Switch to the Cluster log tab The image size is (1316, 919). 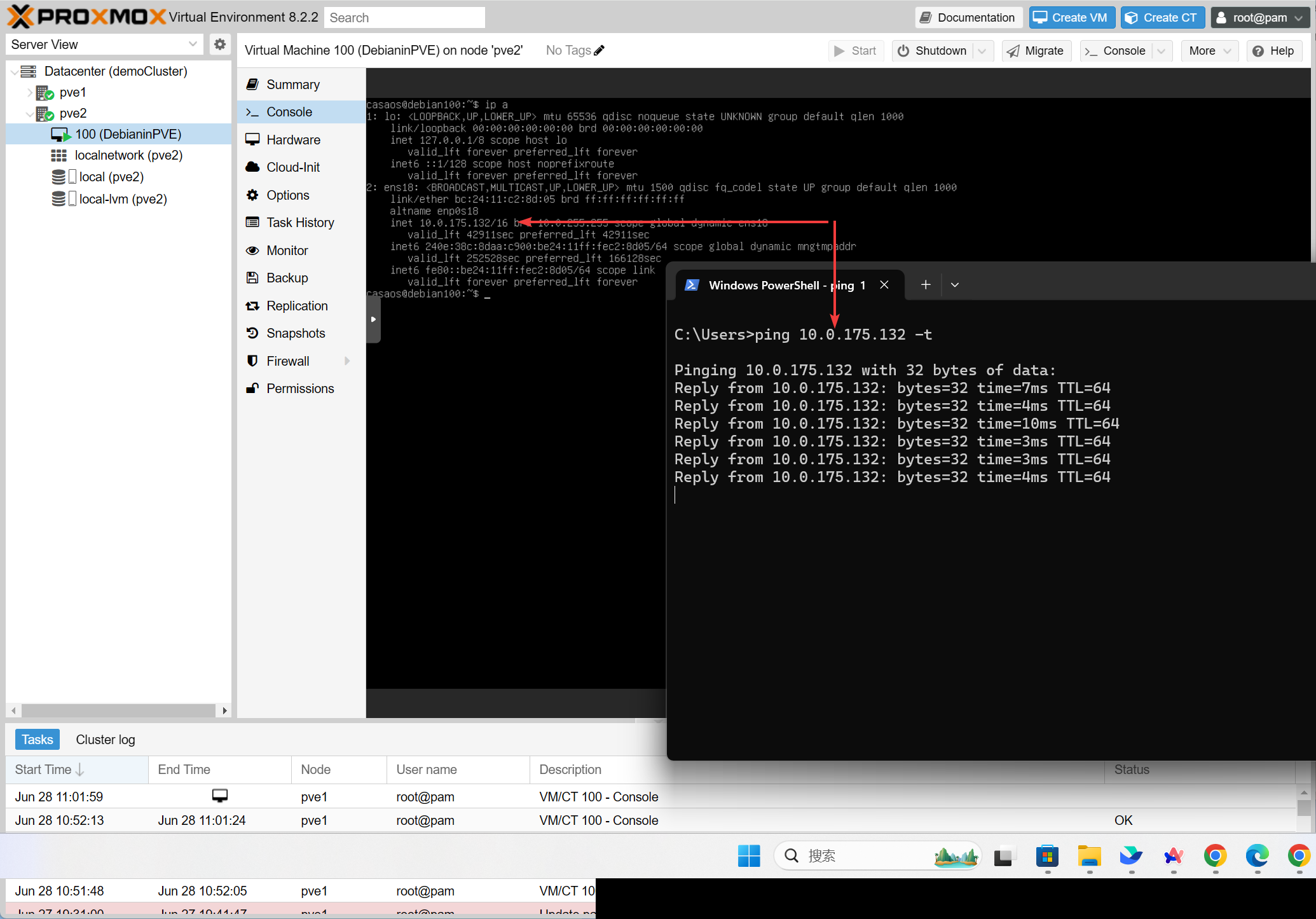click(106, 740)
